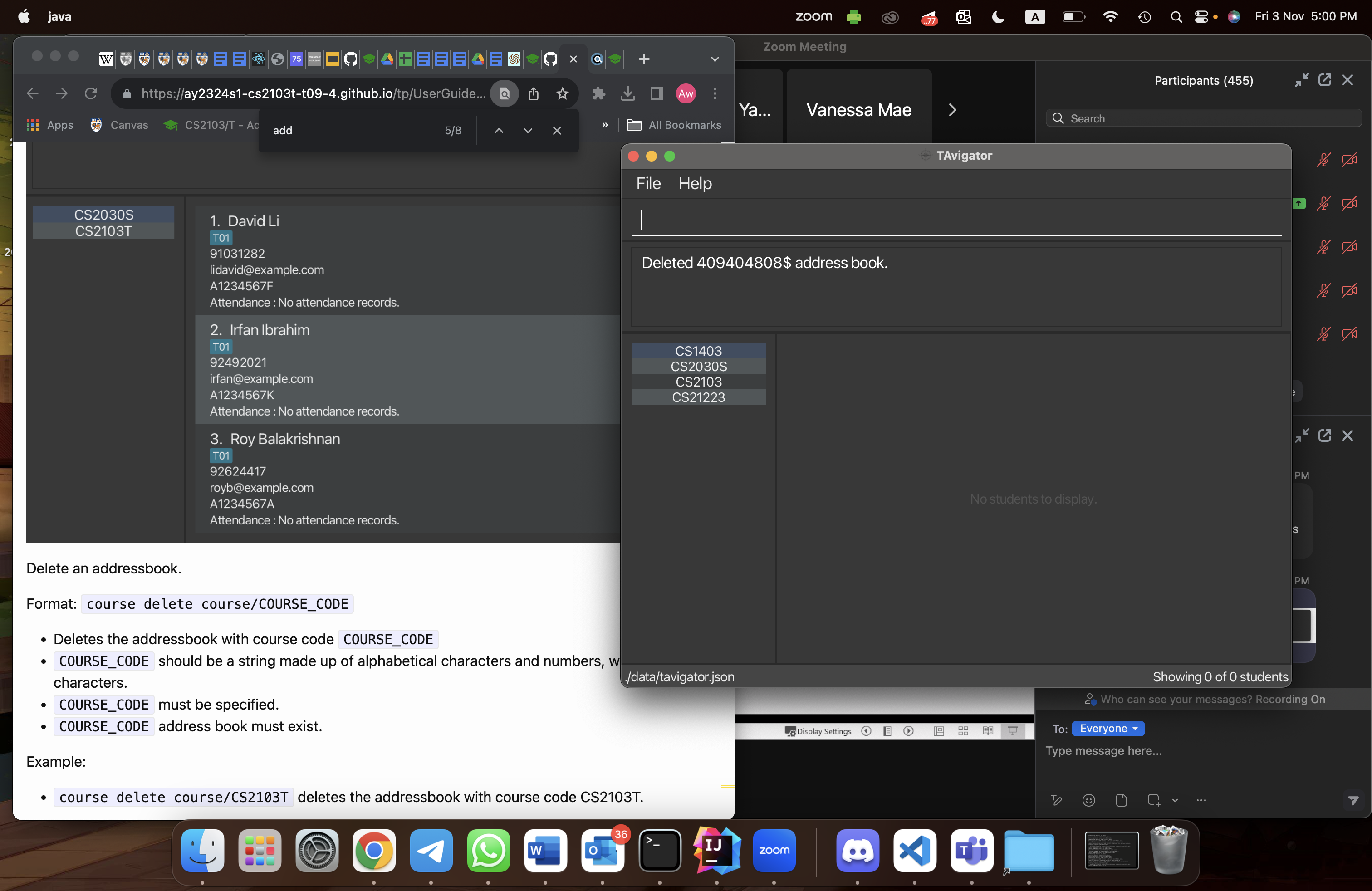This screenshot has height=891, width=1372.
Task: Expand the Chrome tab search chevron
Action: click(714, 59)
